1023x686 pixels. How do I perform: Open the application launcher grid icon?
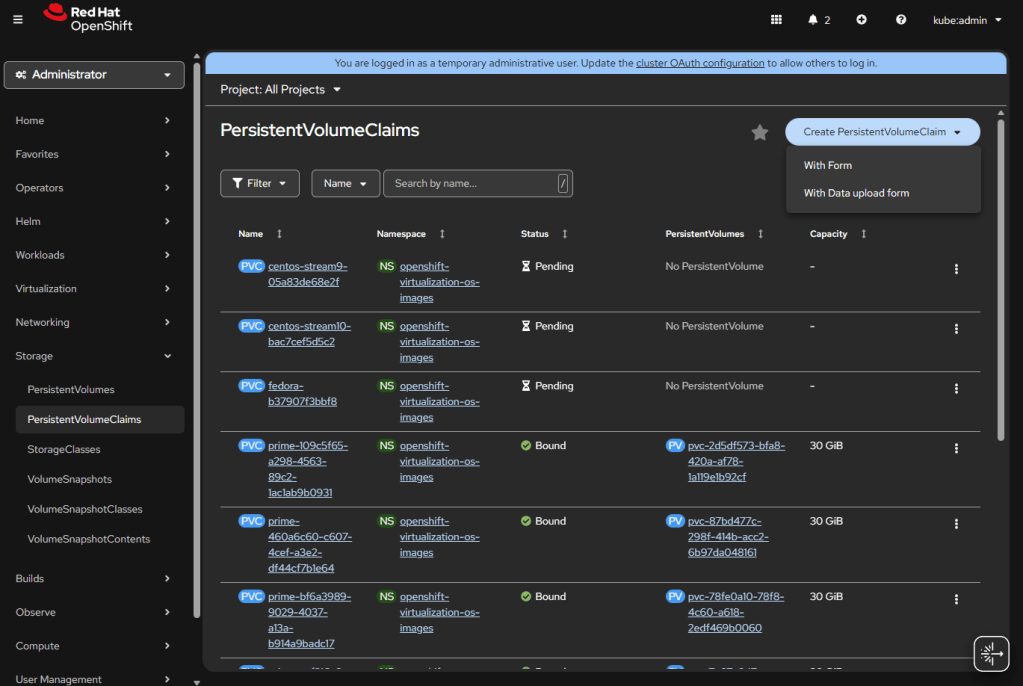point(776,20)
